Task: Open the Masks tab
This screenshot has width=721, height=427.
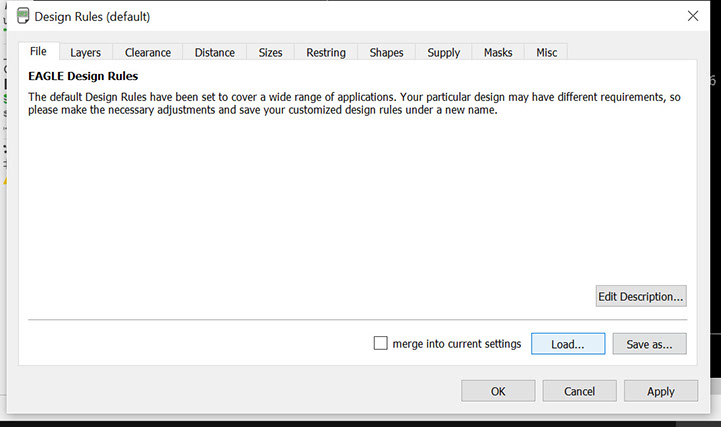Action: (x=498, y=52)
